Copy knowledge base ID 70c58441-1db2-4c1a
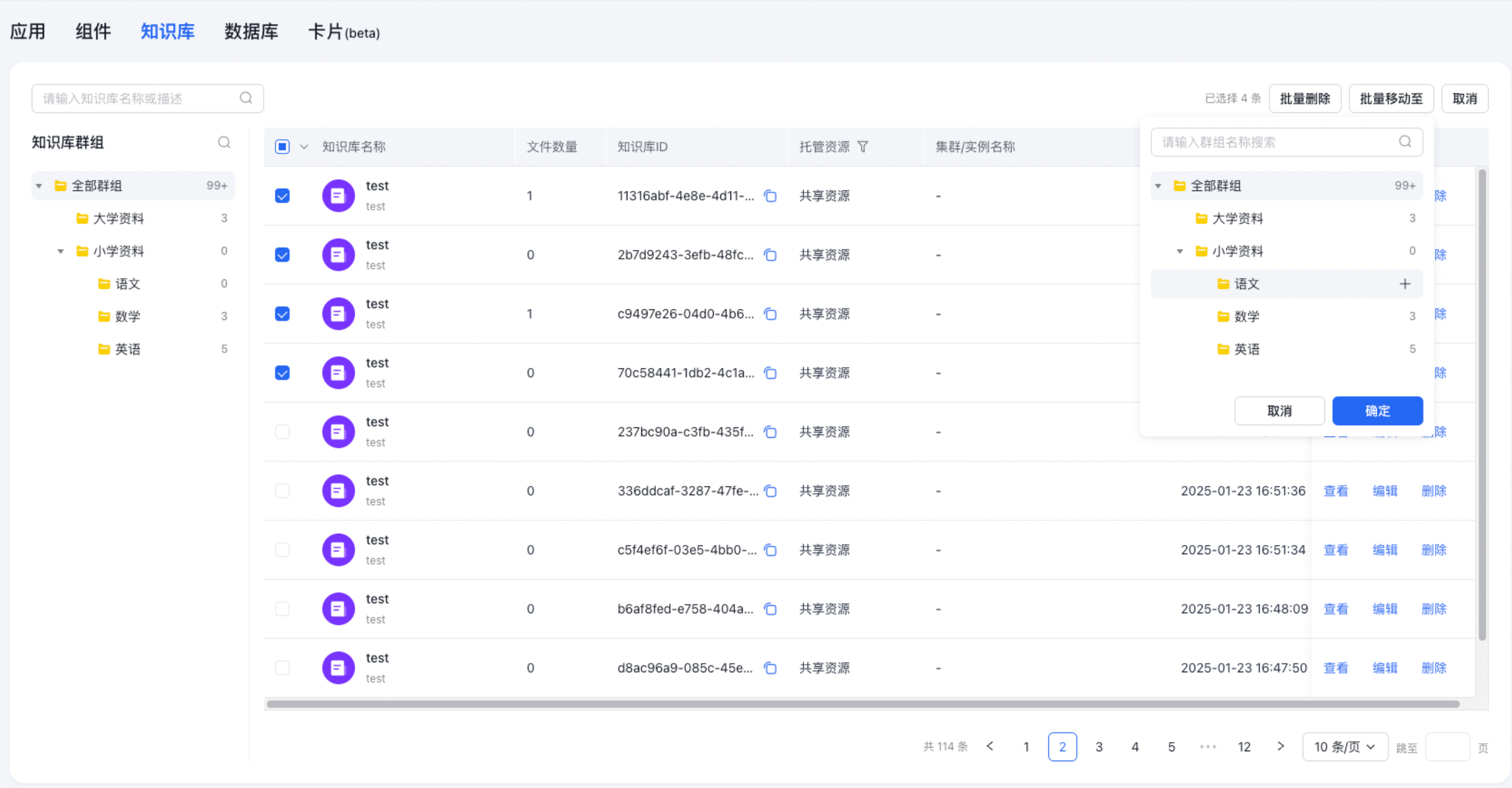Image resolution: width=1512 pixels, height=788 pixels. pos(770,373)
